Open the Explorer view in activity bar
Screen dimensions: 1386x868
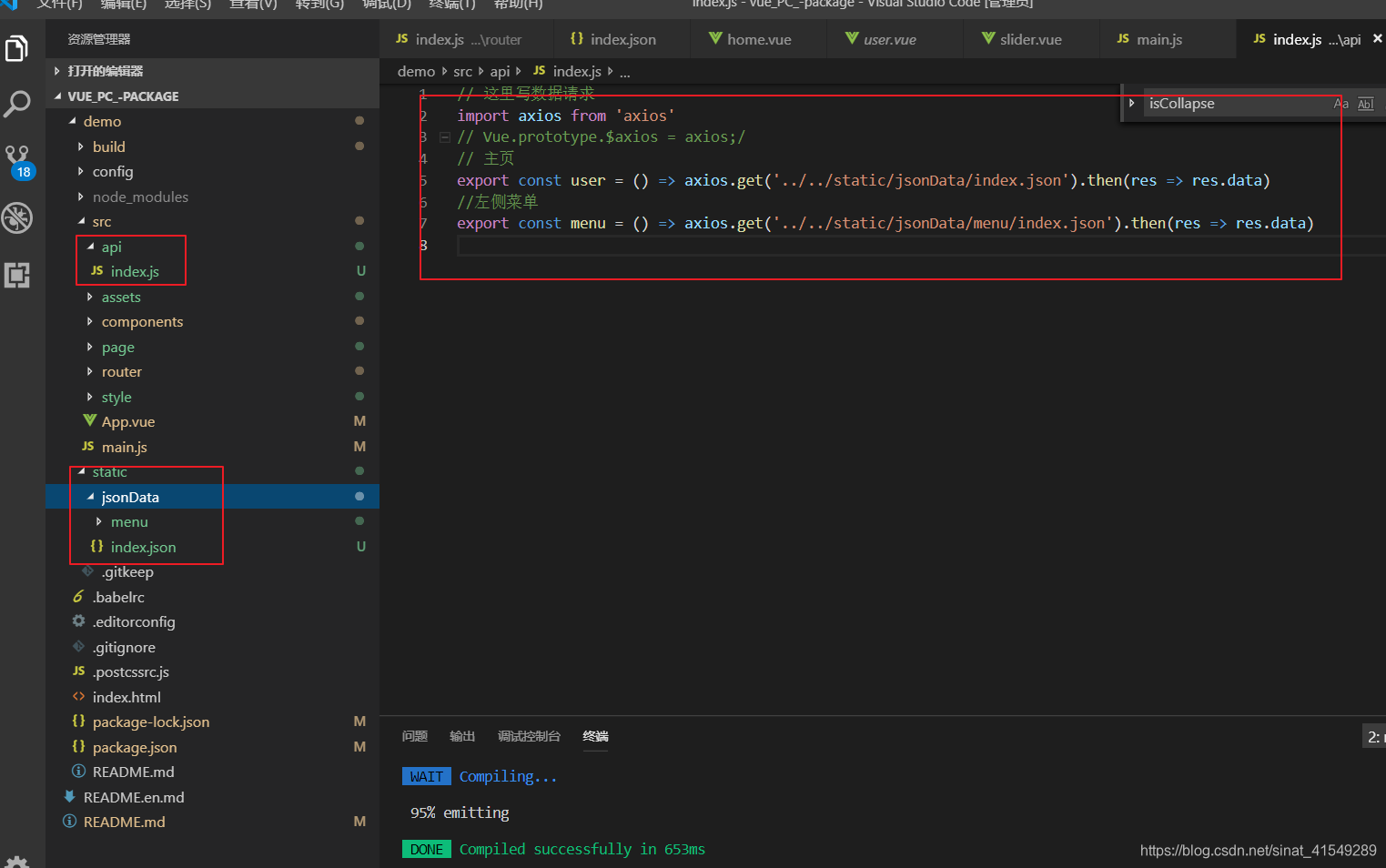point(17,48)
